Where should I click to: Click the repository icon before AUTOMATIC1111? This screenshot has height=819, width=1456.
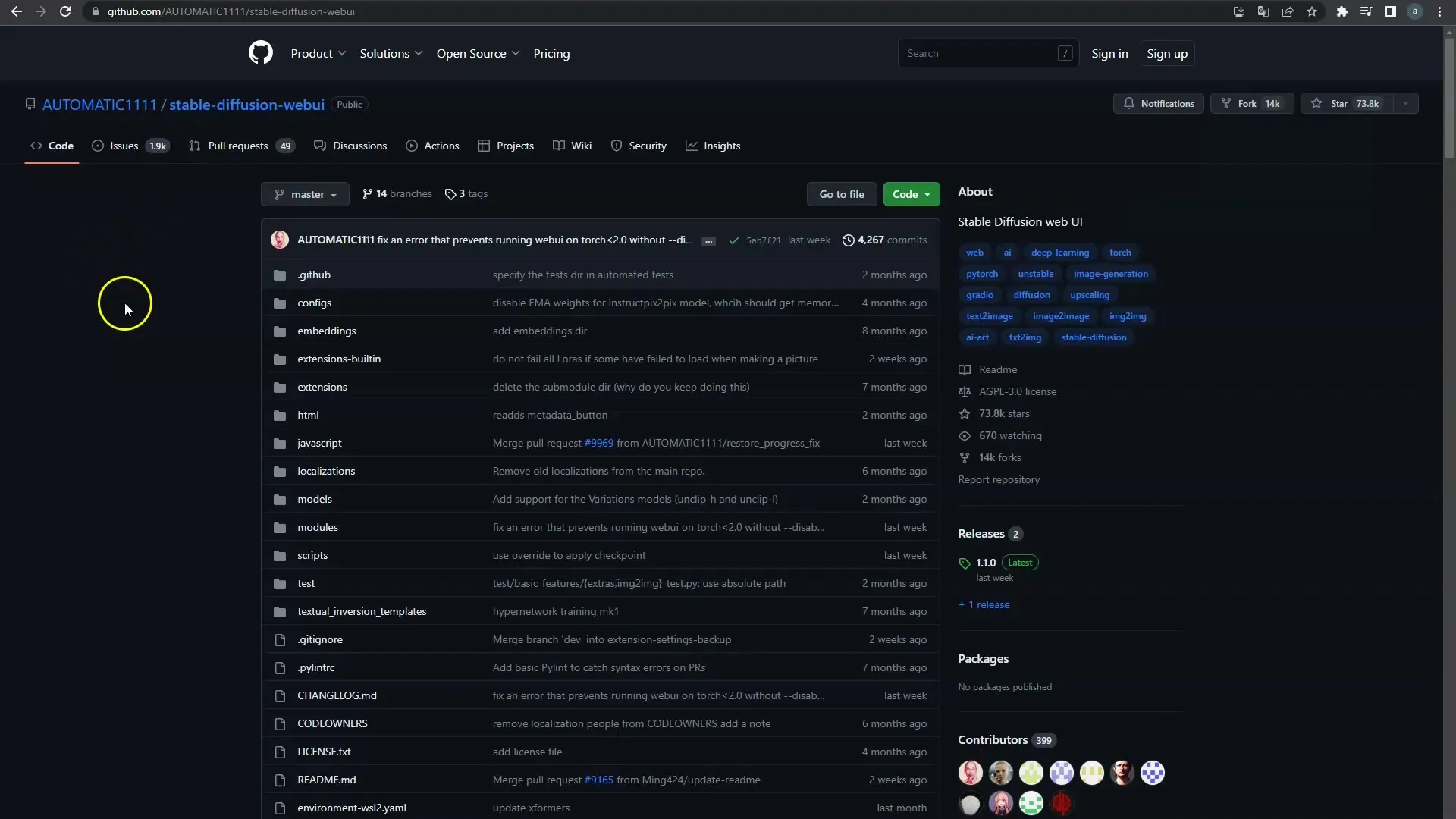pos(30,104)
